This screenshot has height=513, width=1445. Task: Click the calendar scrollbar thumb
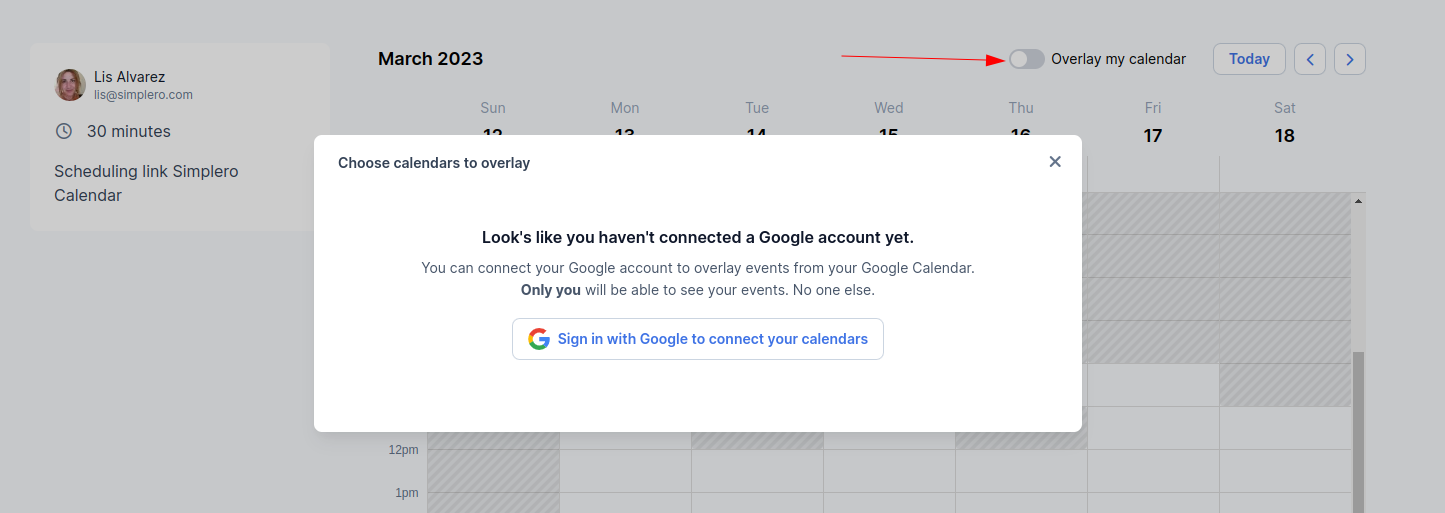[x=1358, y=432]
